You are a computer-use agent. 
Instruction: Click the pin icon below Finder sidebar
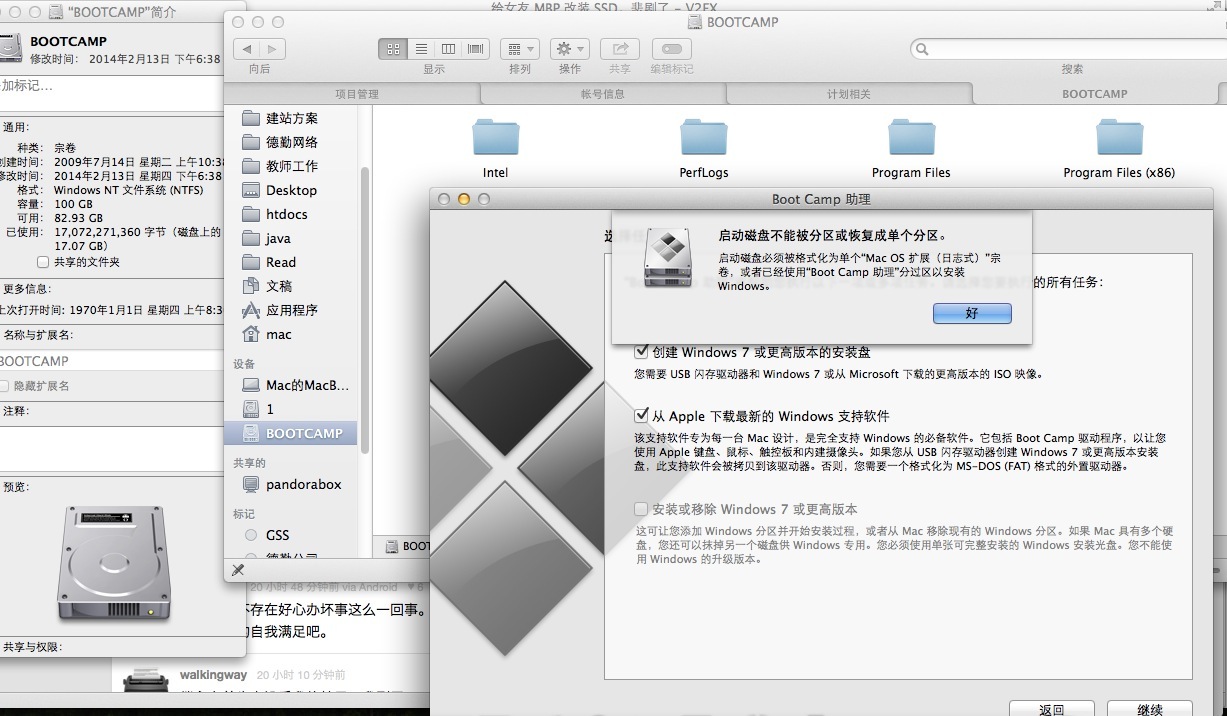238,570
